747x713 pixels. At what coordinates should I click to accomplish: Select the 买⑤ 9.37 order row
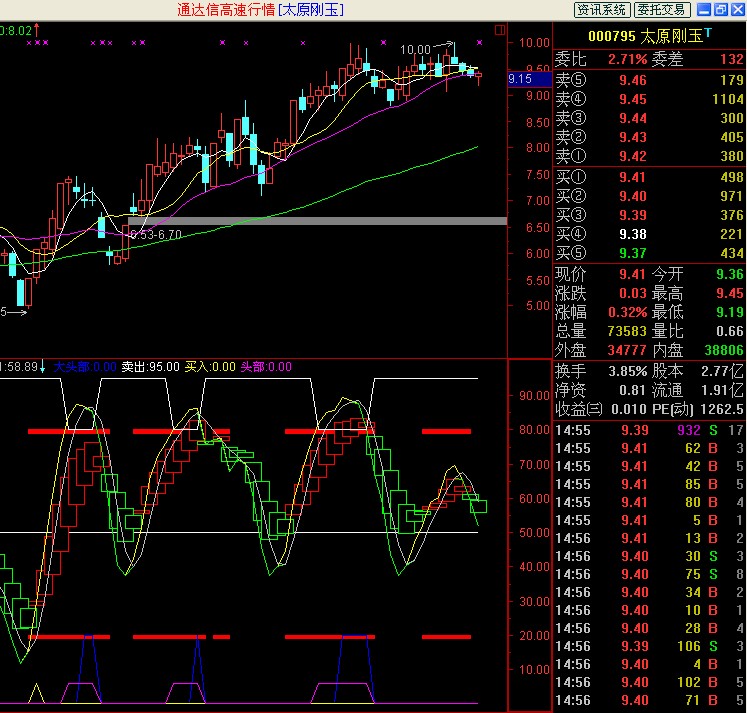click(649, 253)
